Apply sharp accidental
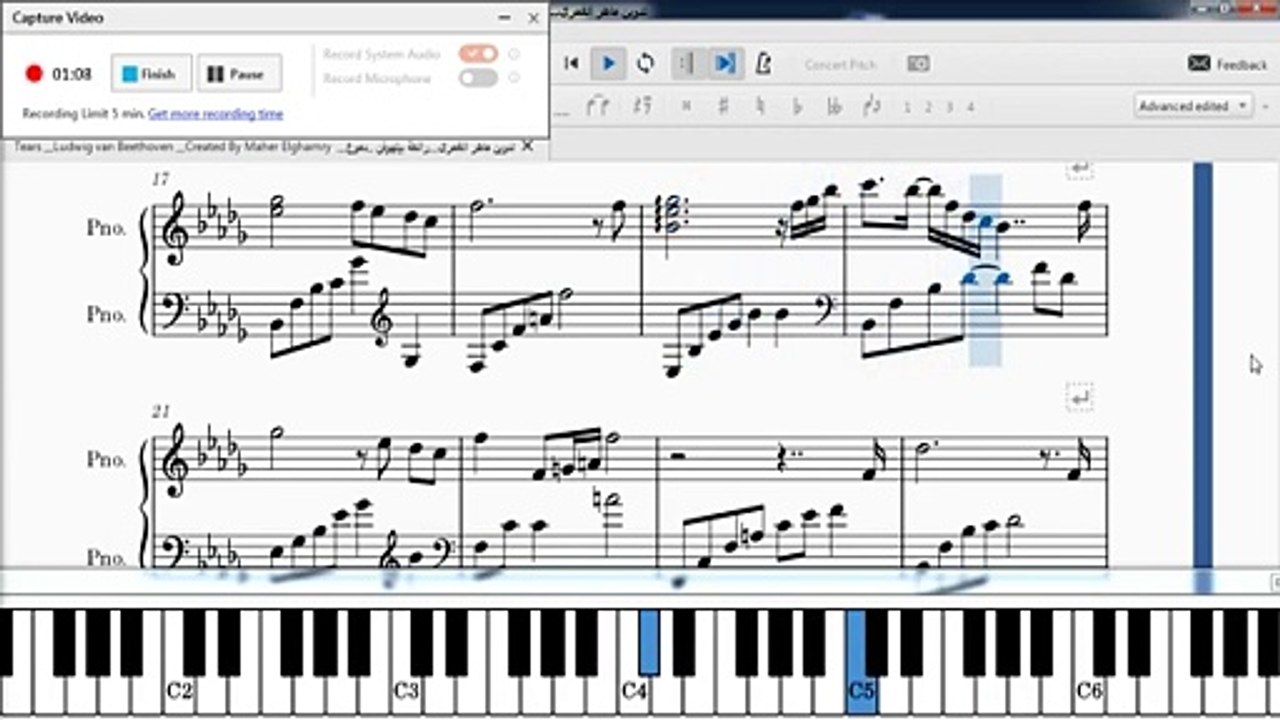Viewport: 1280px width, 720px height. (x=722, y=105)
